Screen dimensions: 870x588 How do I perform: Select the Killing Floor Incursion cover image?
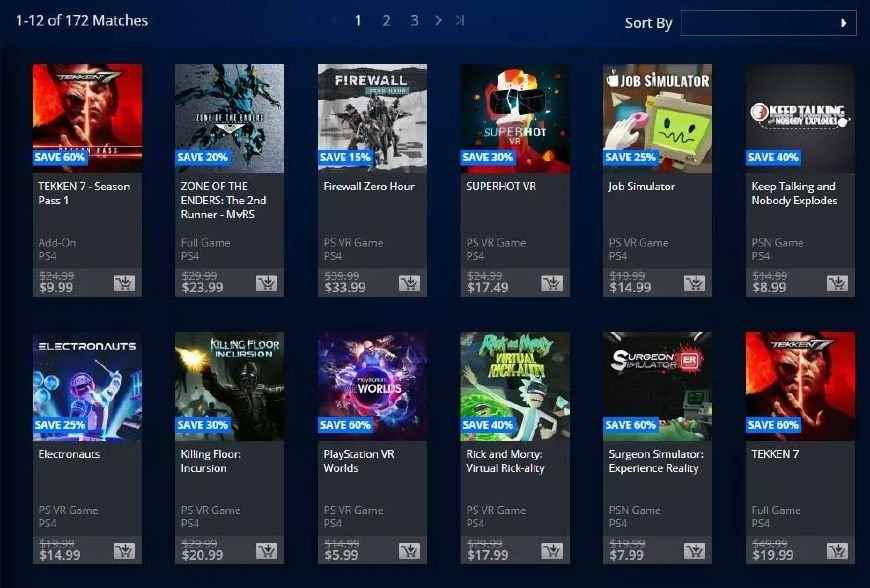229,386
